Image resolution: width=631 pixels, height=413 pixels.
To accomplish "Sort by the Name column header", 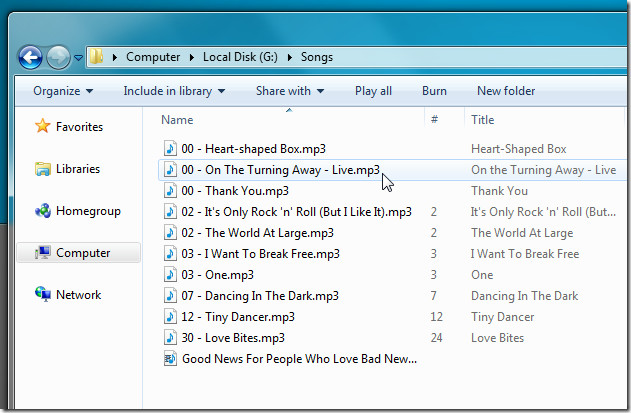I will point(177,120).
